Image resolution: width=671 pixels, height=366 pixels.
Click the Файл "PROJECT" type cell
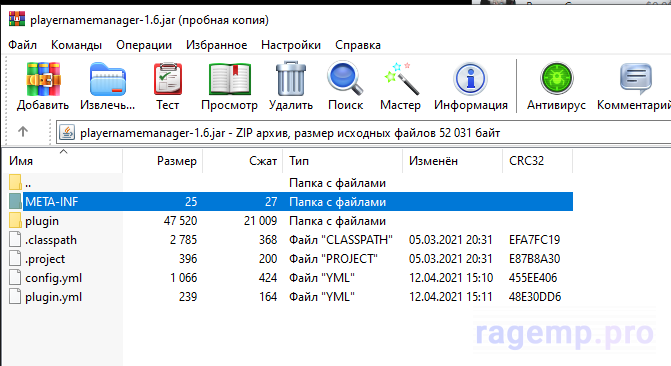tap(333, 259)
